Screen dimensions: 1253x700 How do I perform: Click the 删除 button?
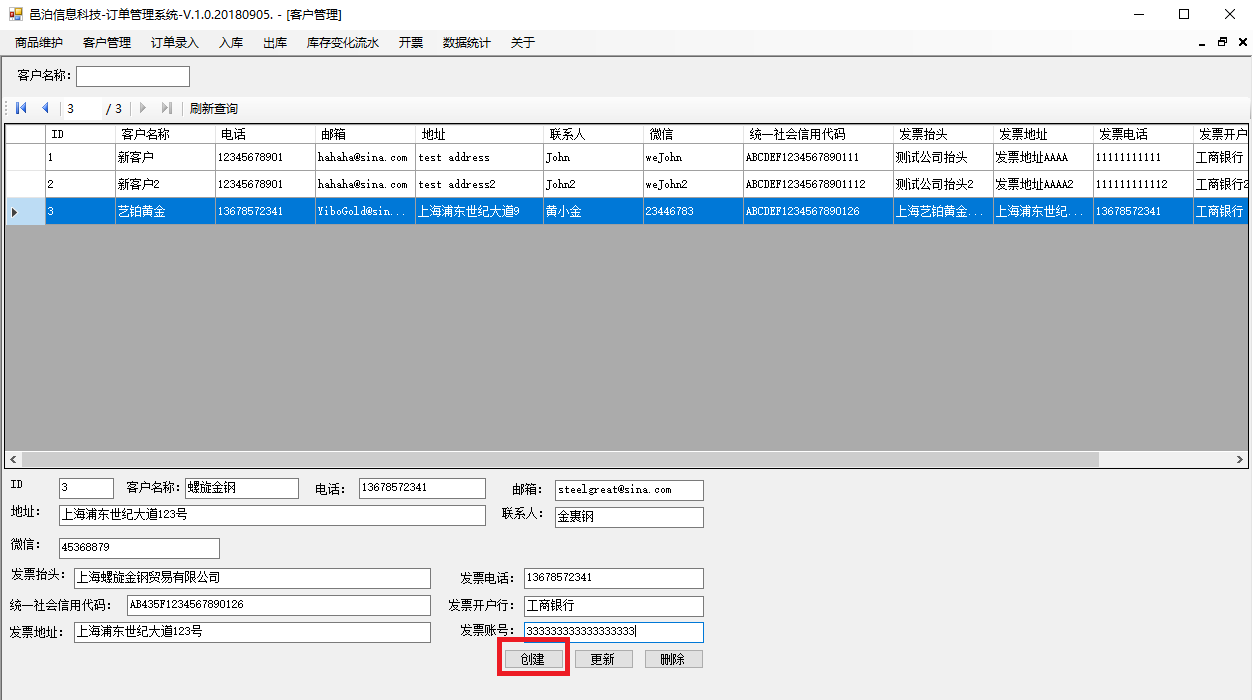coord(673,659)
